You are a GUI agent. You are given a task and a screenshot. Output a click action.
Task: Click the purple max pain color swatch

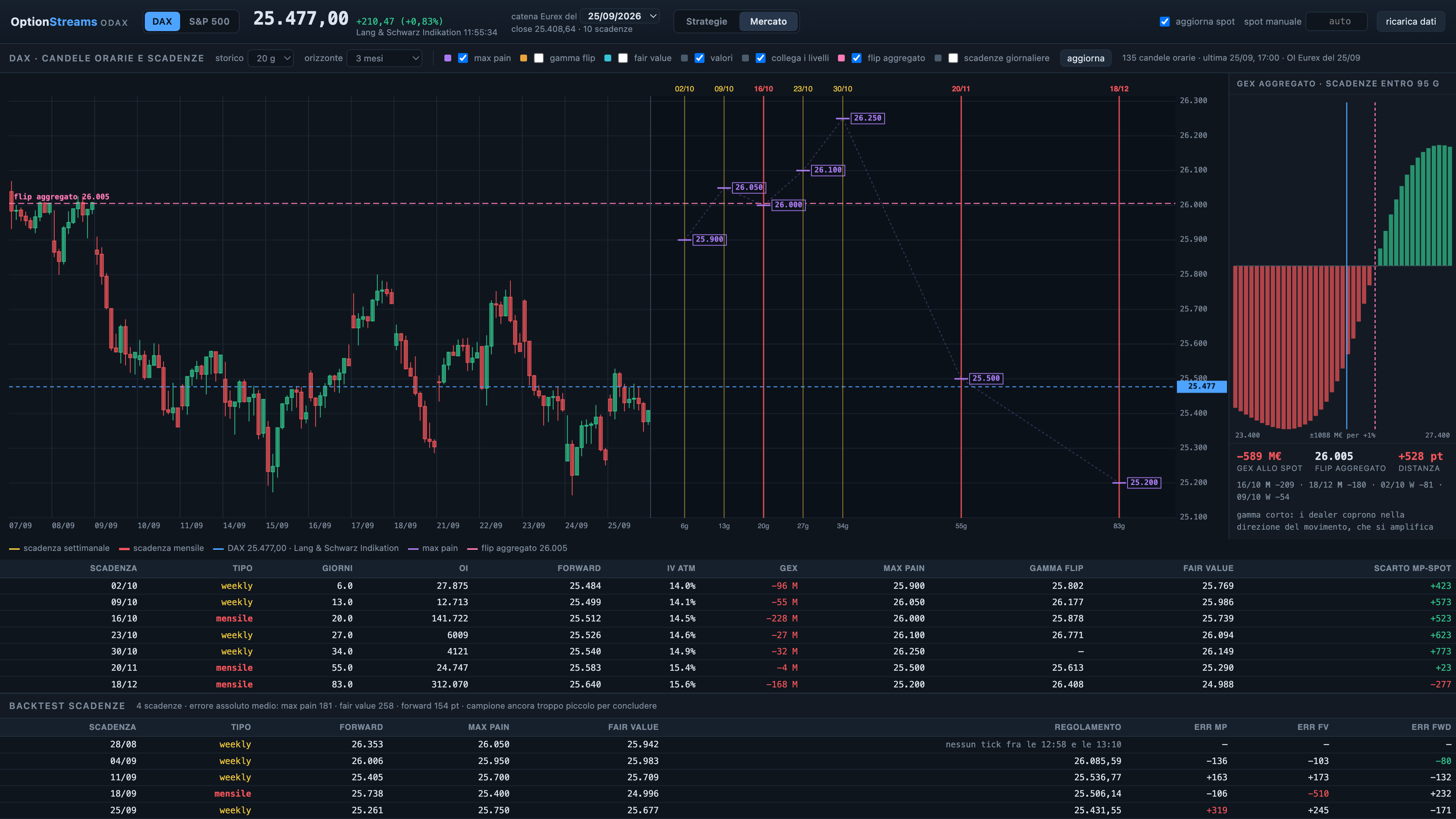(x=448, y=58)
